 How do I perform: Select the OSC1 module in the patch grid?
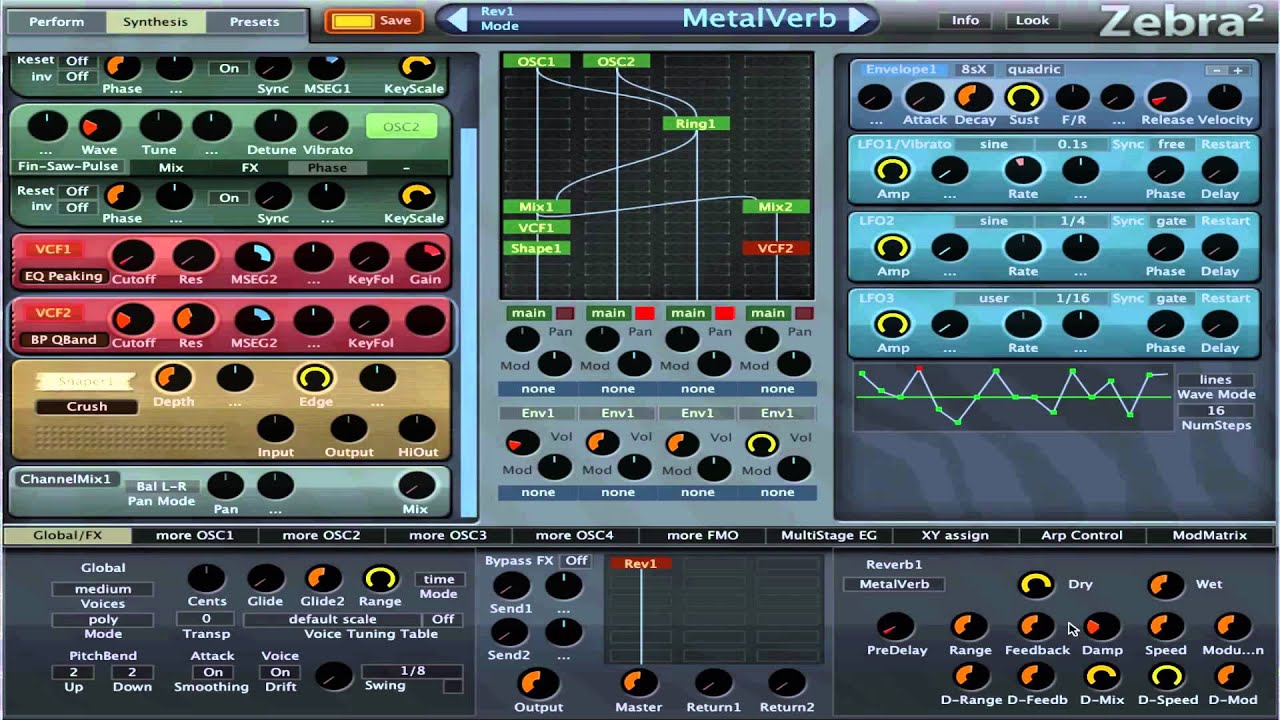pyautogui.click(x=536, y=62)
